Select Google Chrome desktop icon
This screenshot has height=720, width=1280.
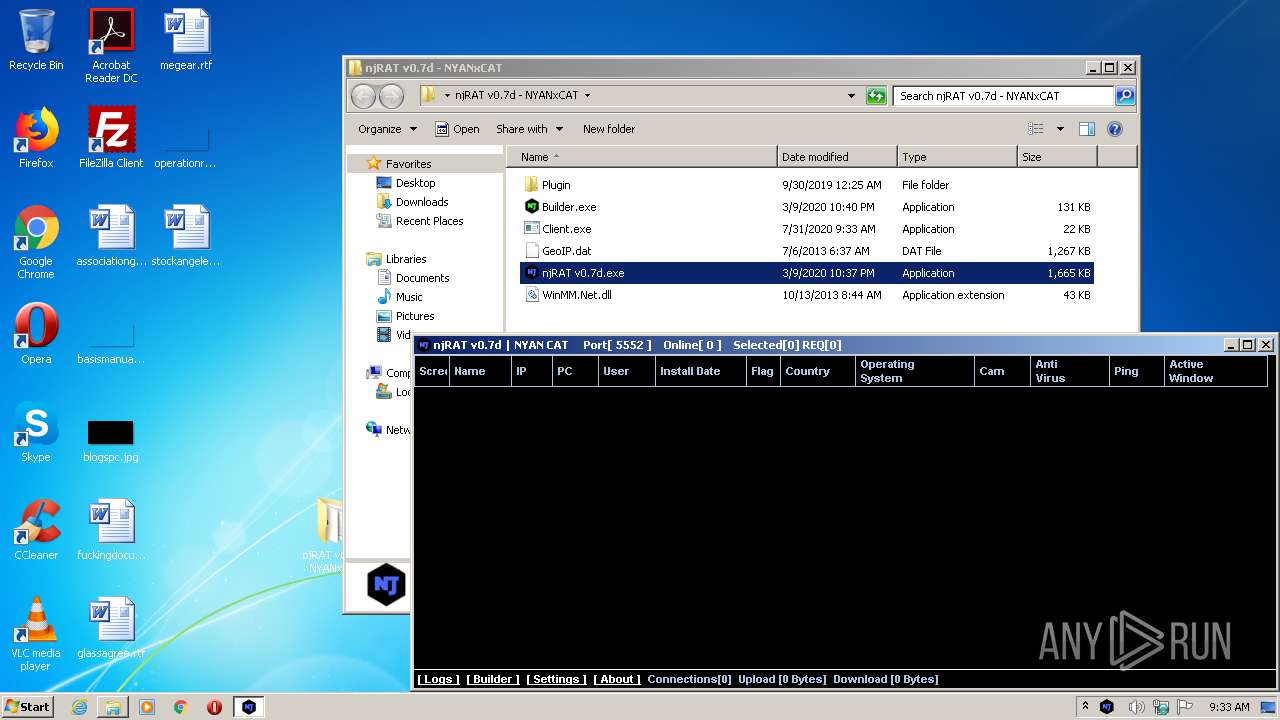[x=36, y=242]
